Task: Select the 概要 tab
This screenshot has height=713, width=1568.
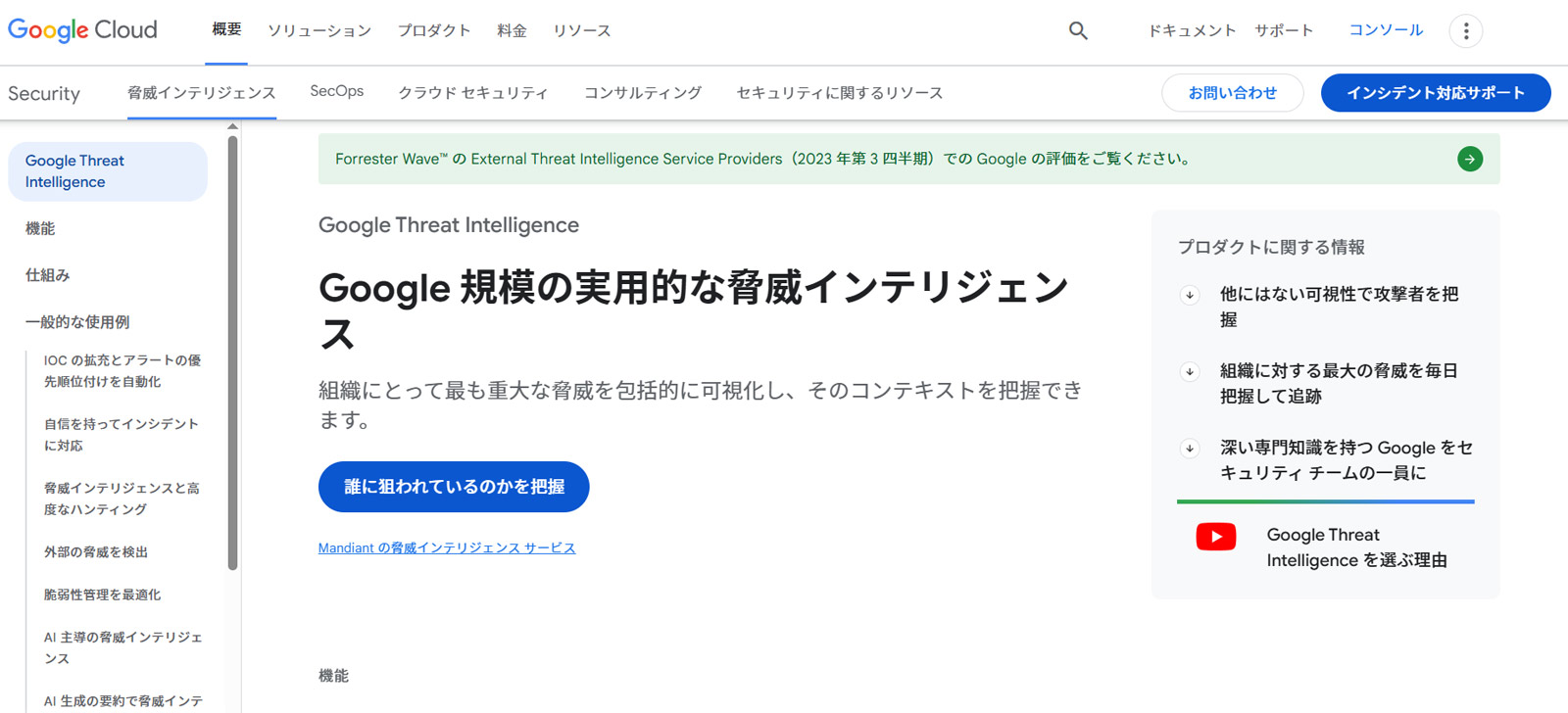Action: pyautogui.click(x=227, y=29)
